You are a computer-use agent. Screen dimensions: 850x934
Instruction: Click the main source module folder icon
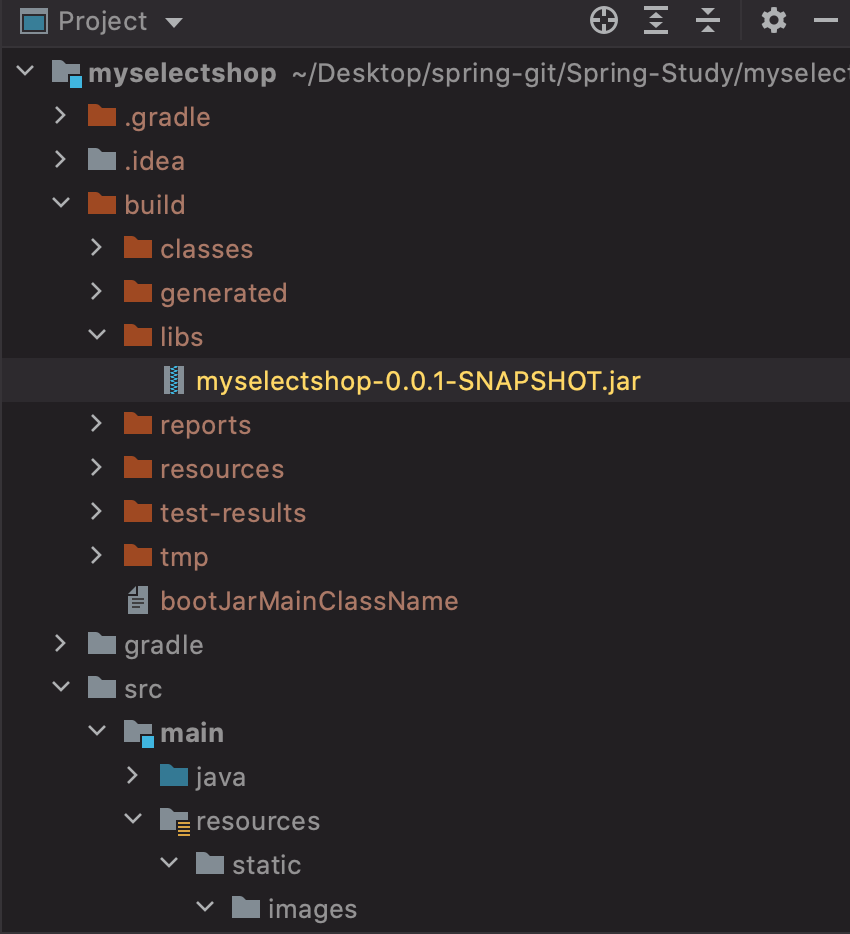[139, 733]
